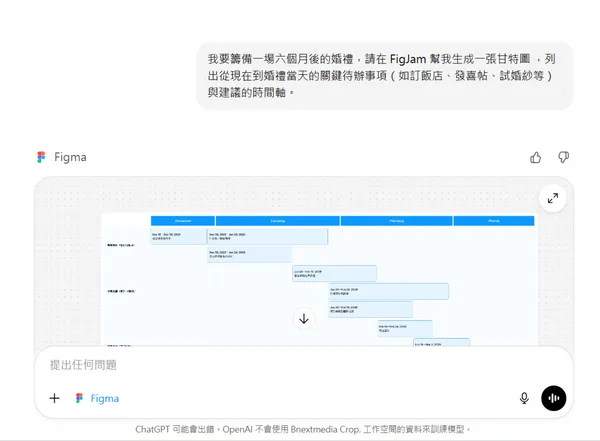
Task: Click the top-row task bar starting Dec 30
Action: coord(267,236)
